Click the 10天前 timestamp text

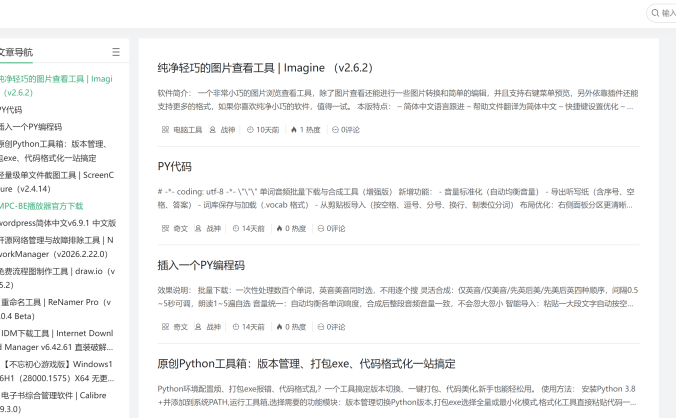[268, 130]
